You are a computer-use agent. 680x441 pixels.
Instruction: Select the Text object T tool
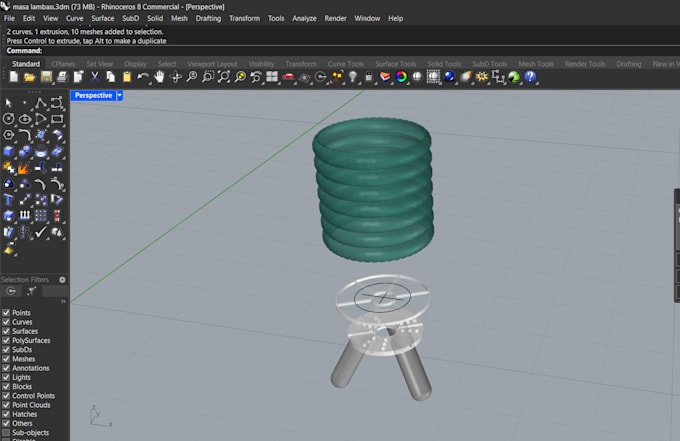(x=8, y=200)
